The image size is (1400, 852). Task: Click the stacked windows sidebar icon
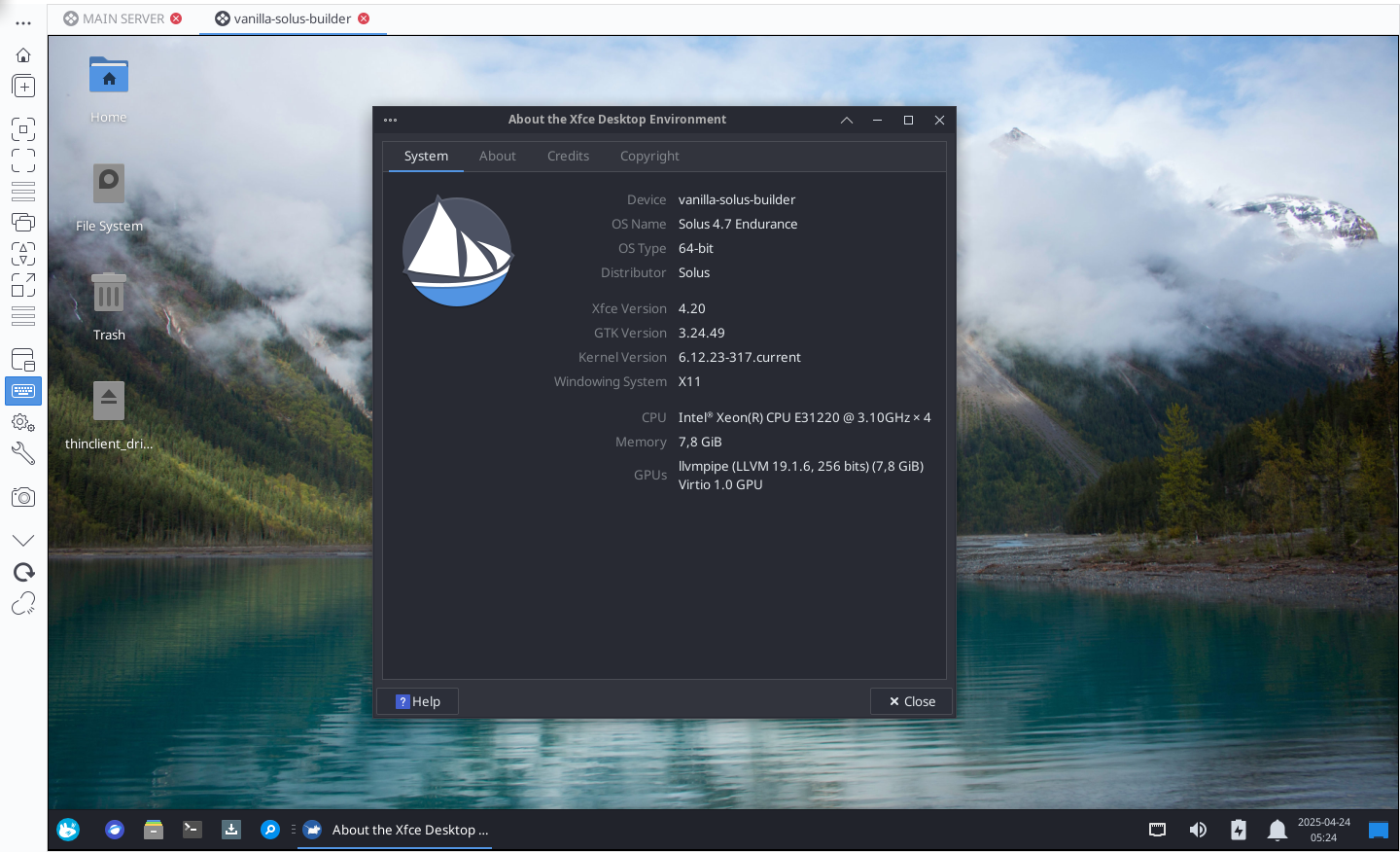click(23, 222)
